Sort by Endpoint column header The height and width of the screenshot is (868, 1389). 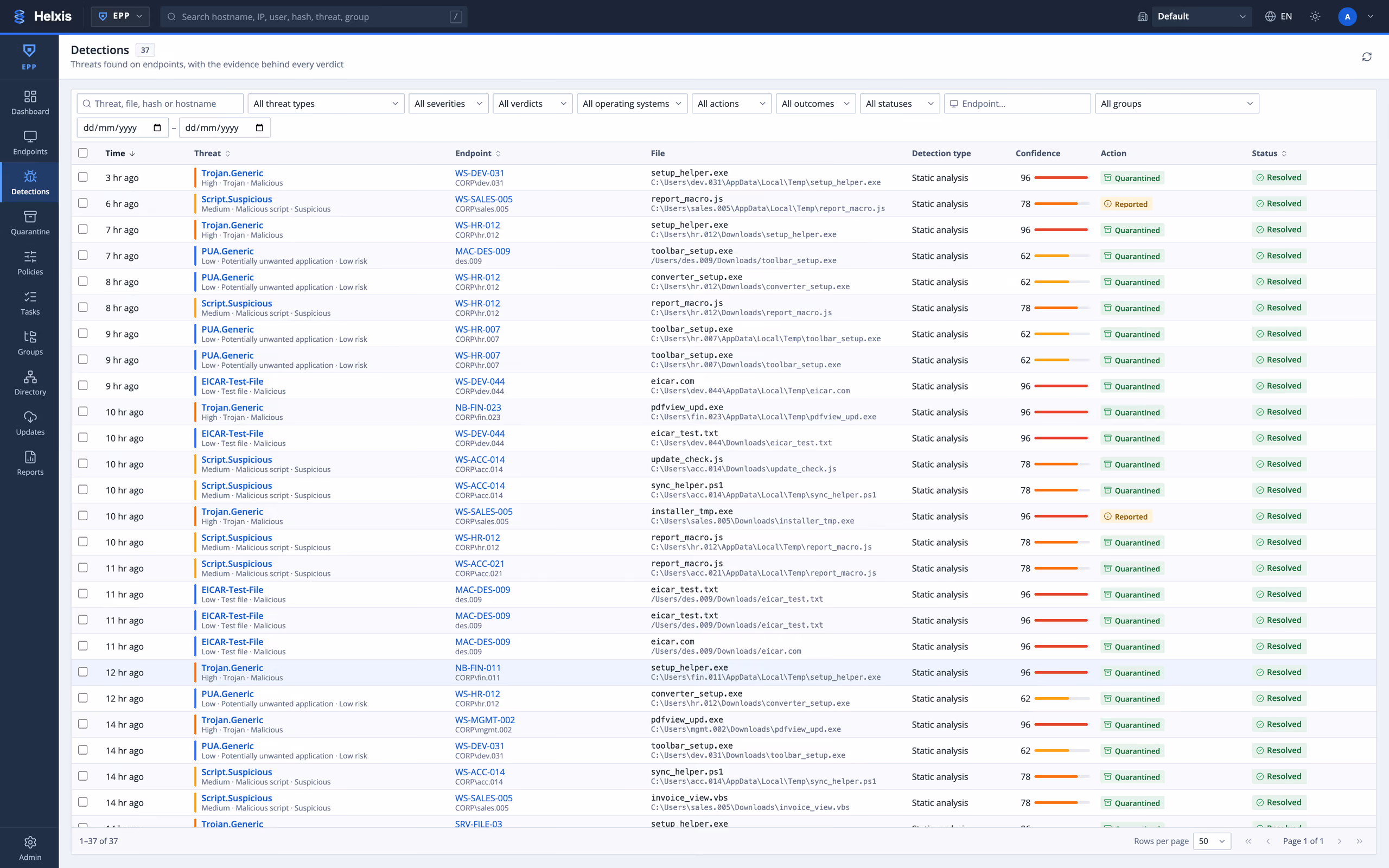(x=478, y=154)
